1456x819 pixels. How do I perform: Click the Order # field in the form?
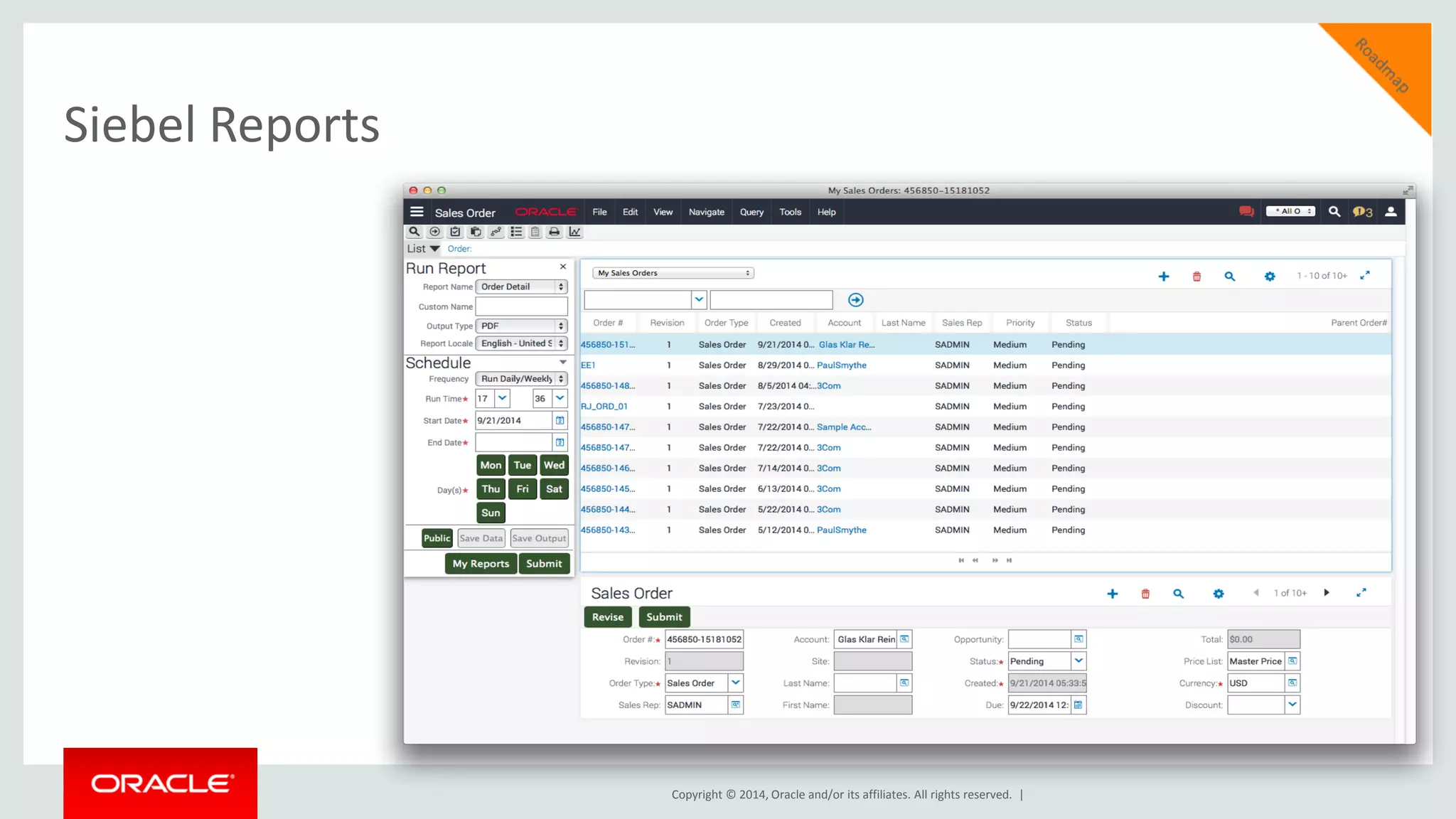704,639
